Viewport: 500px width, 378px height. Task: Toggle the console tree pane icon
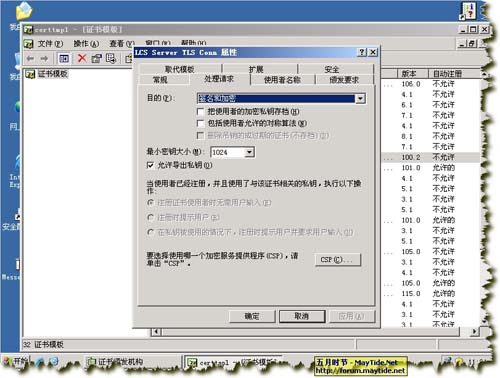point(64,59)
